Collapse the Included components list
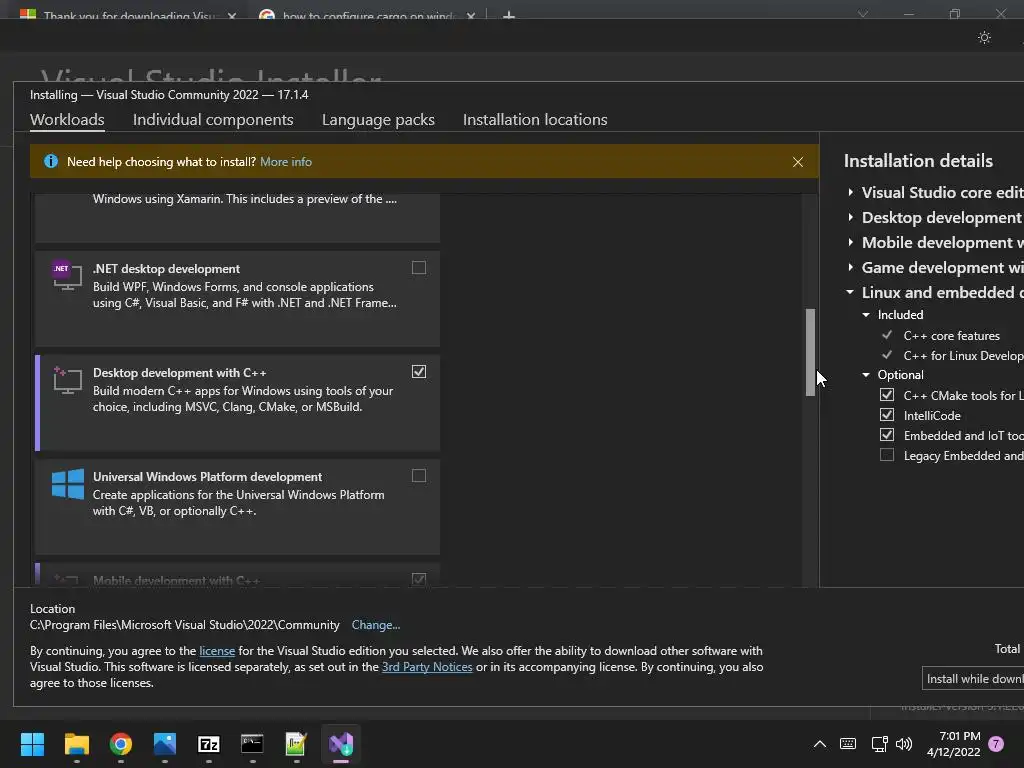This screenshot has width=1024, height=768. pyautogui.click(x=866, y=315)
